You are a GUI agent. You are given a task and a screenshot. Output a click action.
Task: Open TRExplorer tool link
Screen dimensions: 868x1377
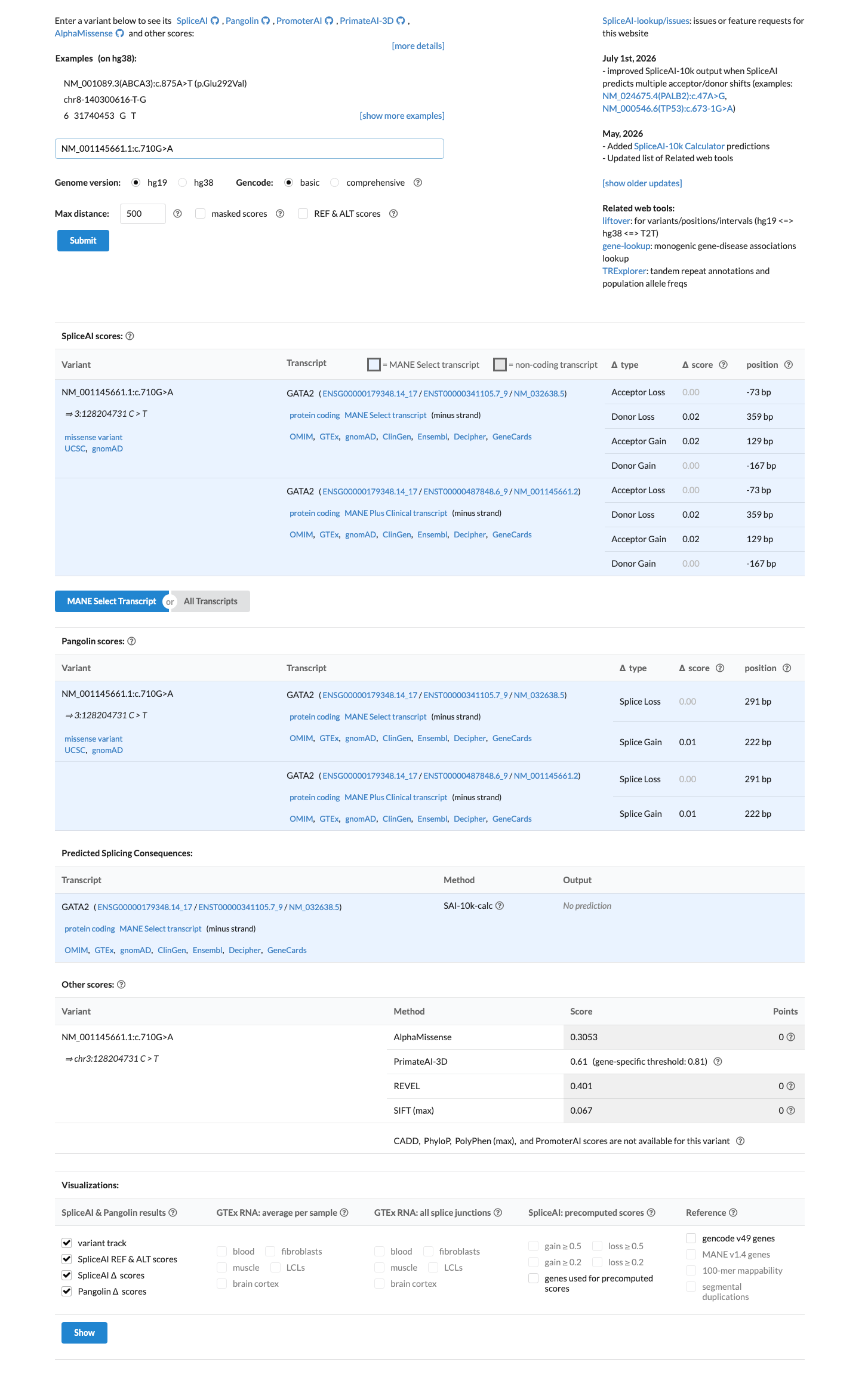624,271
